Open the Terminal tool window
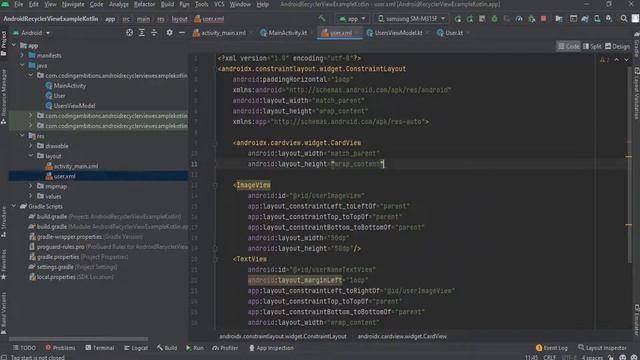640x360 pixels. click(100, 348)
